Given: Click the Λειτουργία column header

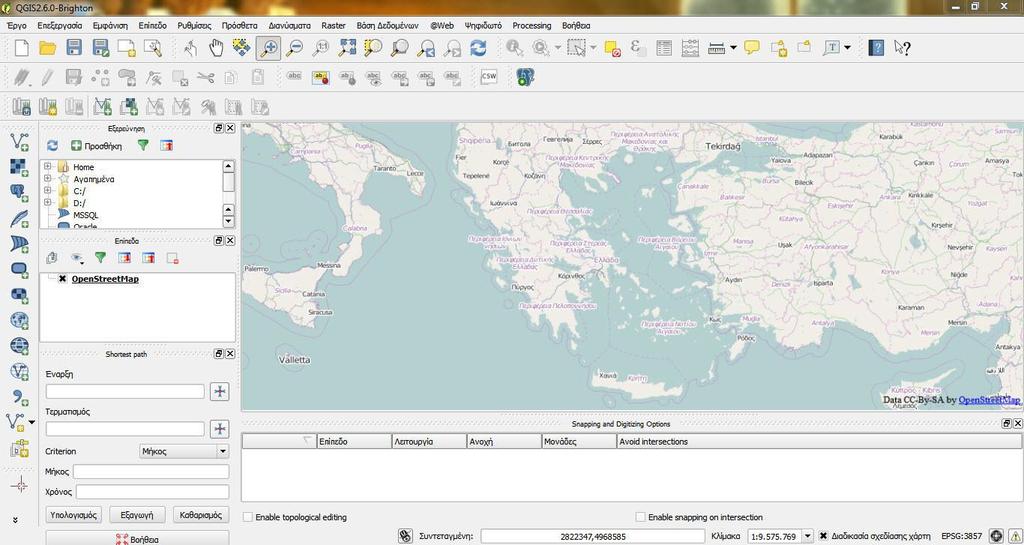Looking at the screenshot, I should click(x=429, y=441).
